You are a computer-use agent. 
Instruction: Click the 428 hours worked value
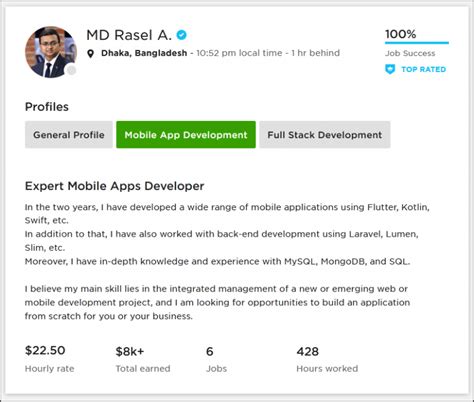tap(307, 351)
